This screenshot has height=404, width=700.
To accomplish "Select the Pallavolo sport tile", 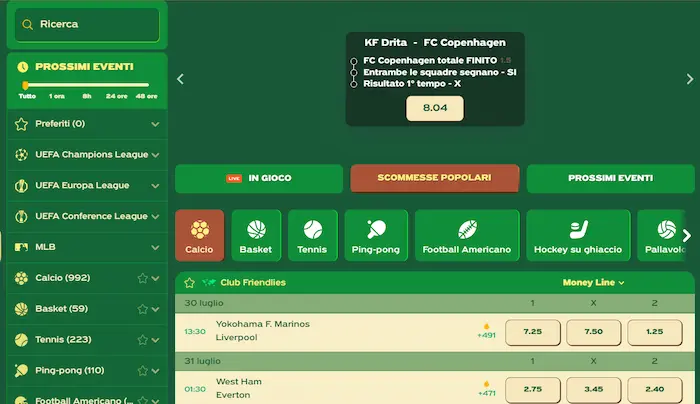I will 664,235.
